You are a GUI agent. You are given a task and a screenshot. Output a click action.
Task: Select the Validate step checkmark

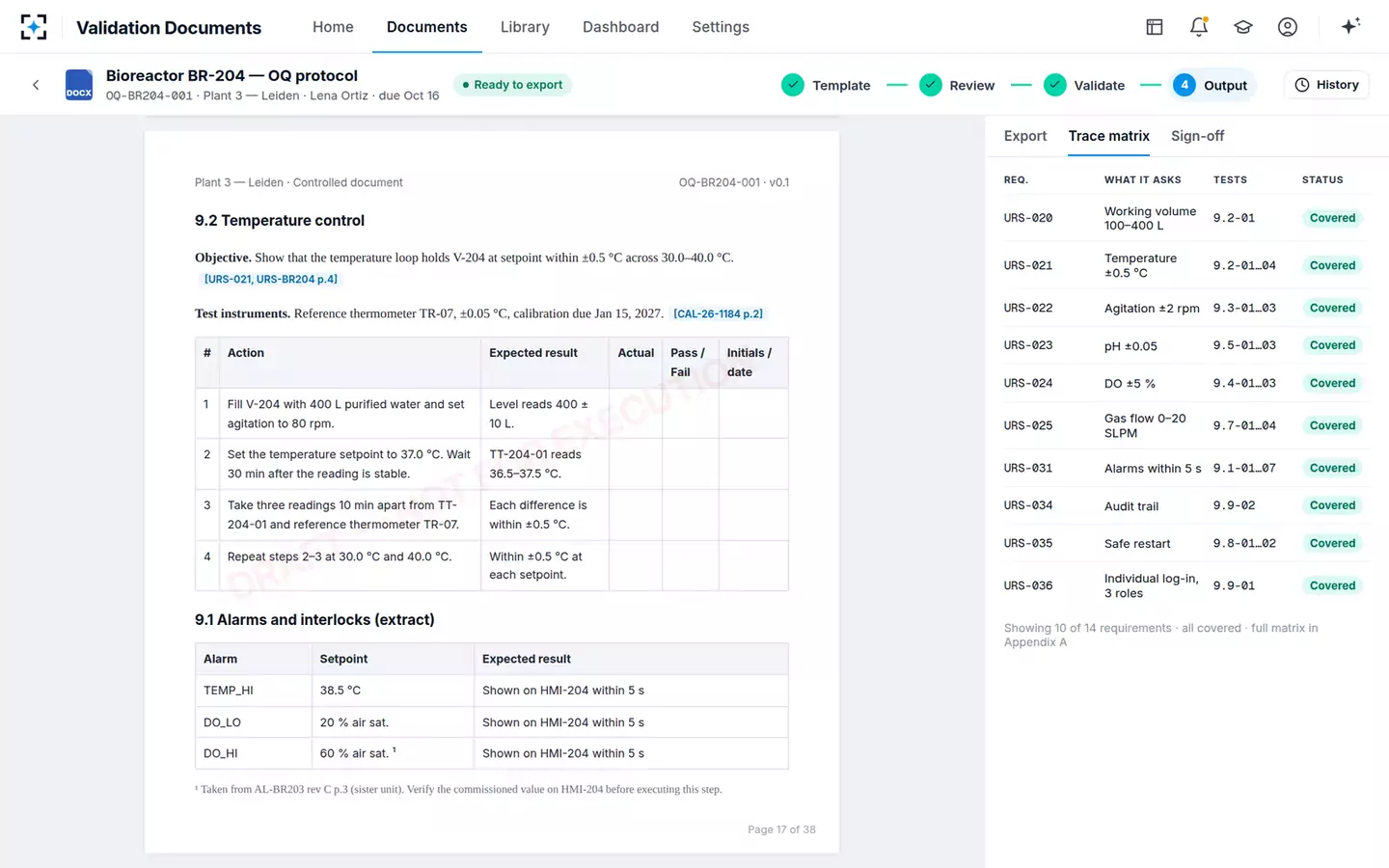click(1055, 85)
